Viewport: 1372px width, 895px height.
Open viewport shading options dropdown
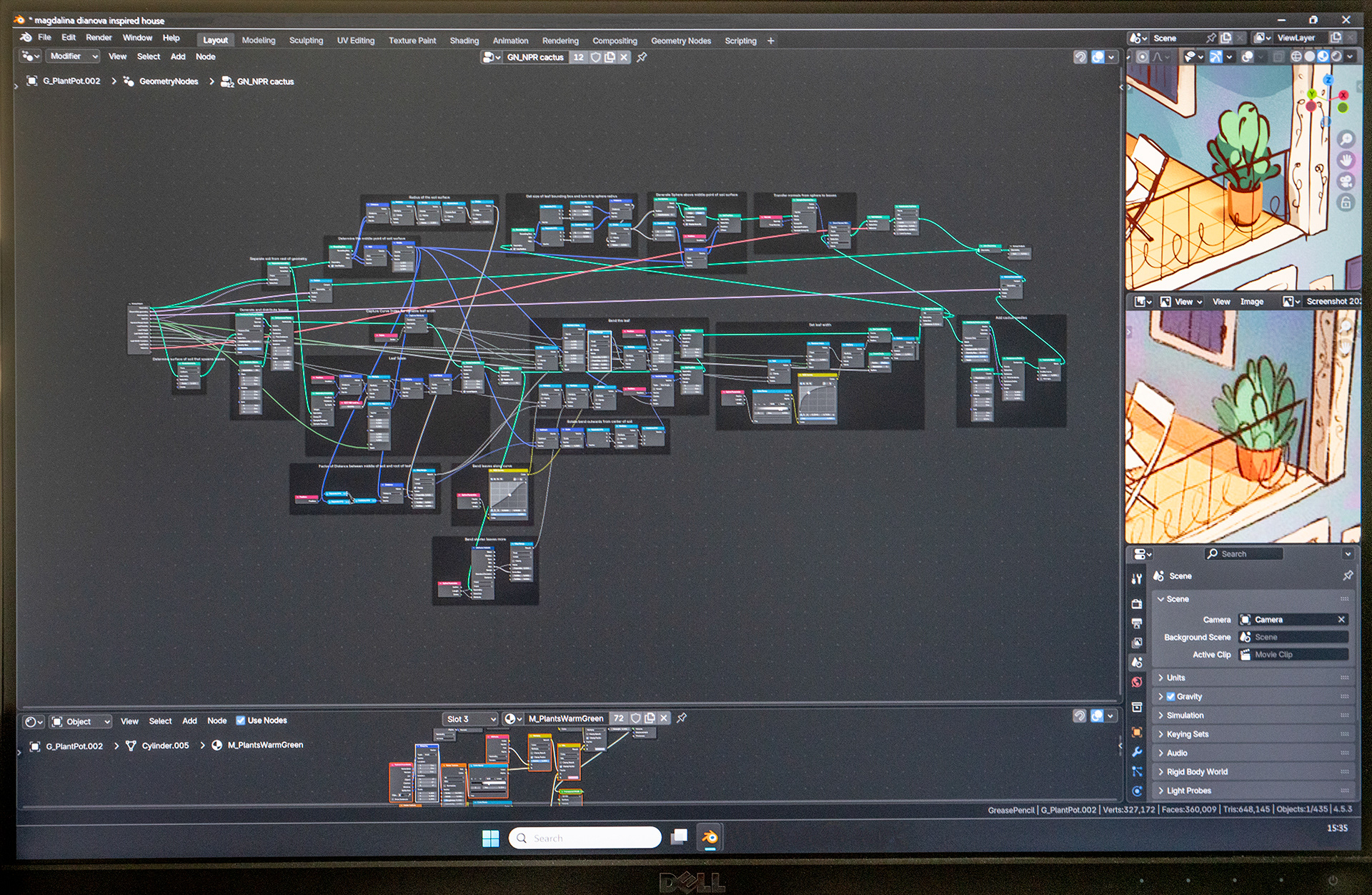(1350, 56)
